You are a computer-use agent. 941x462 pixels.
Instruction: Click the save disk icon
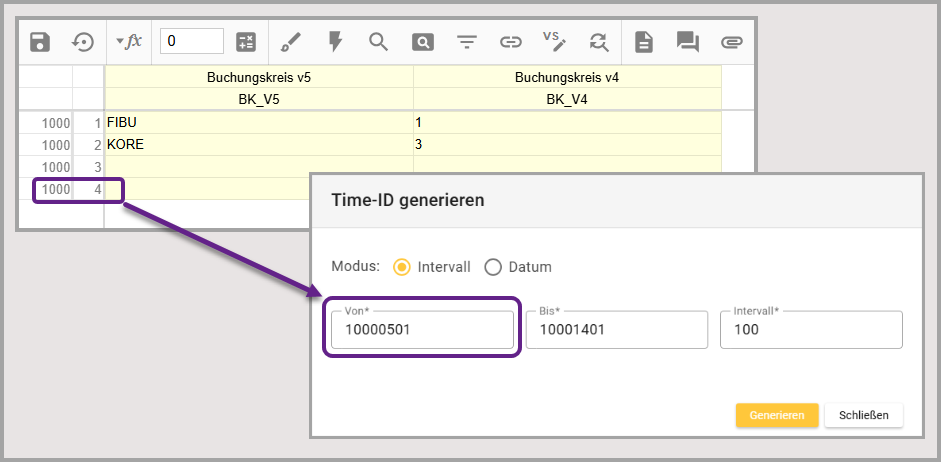pyautogui.click(x=40, y=42)
